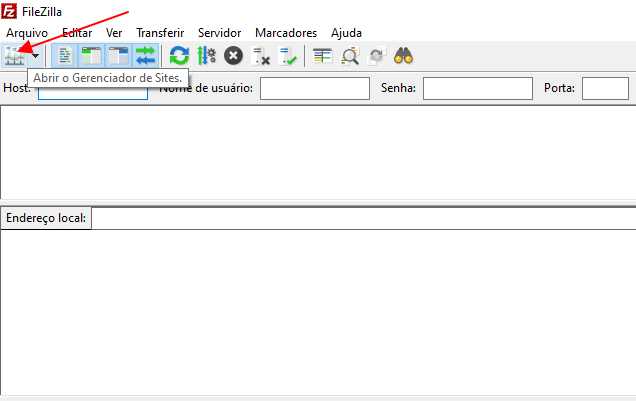Click the Porta input field
The height and width of the screenshot is (401, 636).
tap(605, 88)
